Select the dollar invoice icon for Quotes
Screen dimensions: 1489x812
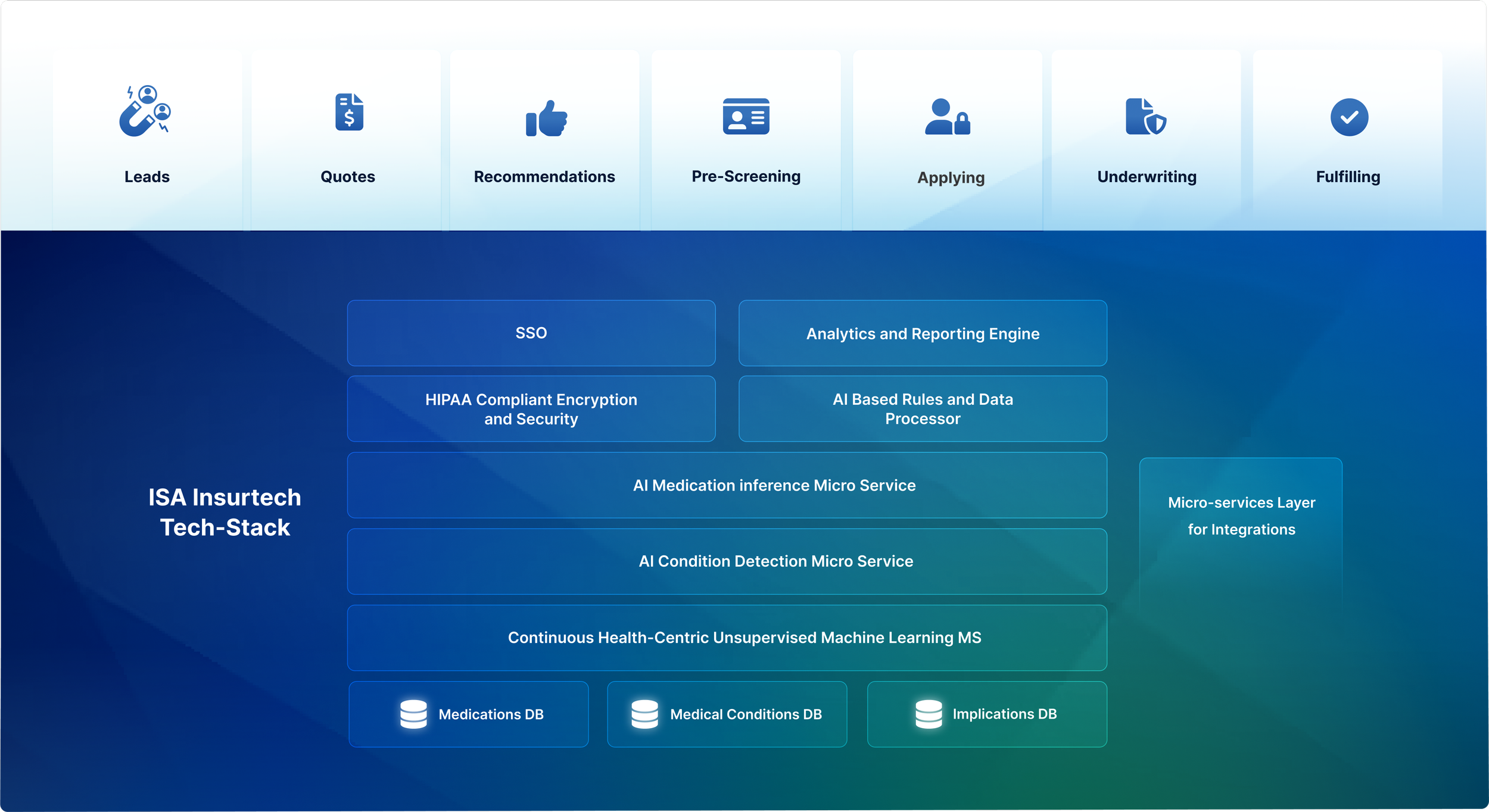(x=348, y=113)
